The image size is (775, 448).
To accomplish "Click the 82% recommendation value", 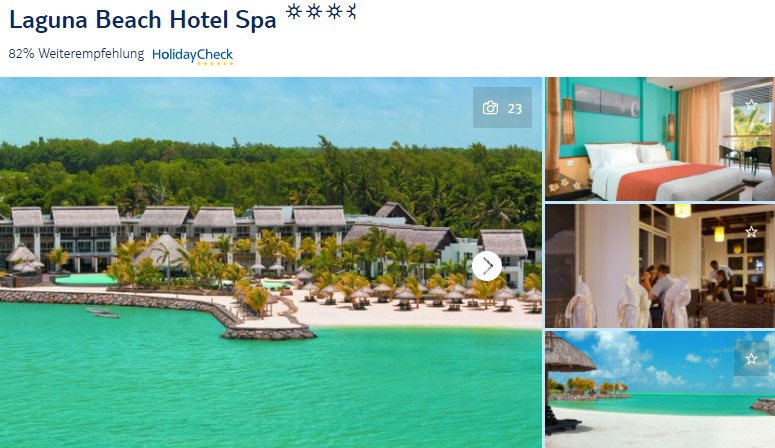I will [x=21, y=53].
